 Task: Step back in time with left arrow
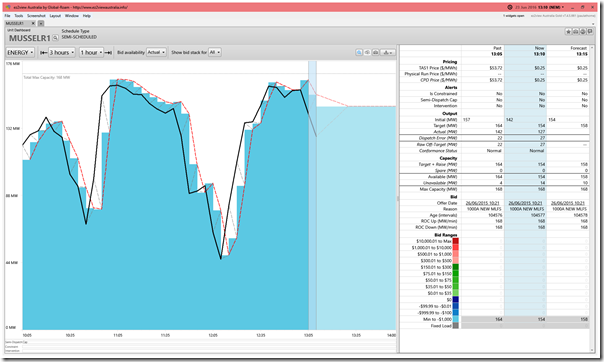pyautogui.click(x=44, y=52)
